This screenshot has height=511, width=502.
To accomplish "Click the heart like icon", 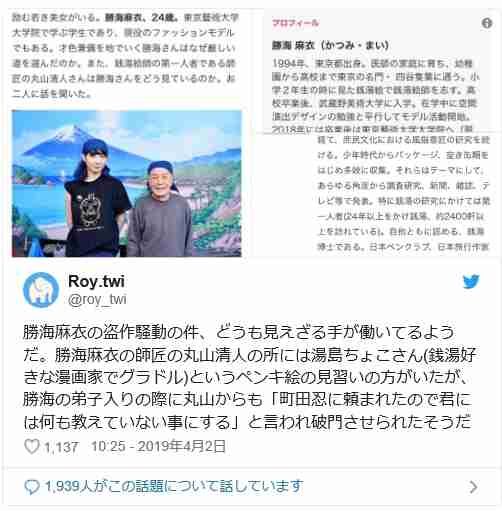I will pyautogui.click(x=32, y=446).
